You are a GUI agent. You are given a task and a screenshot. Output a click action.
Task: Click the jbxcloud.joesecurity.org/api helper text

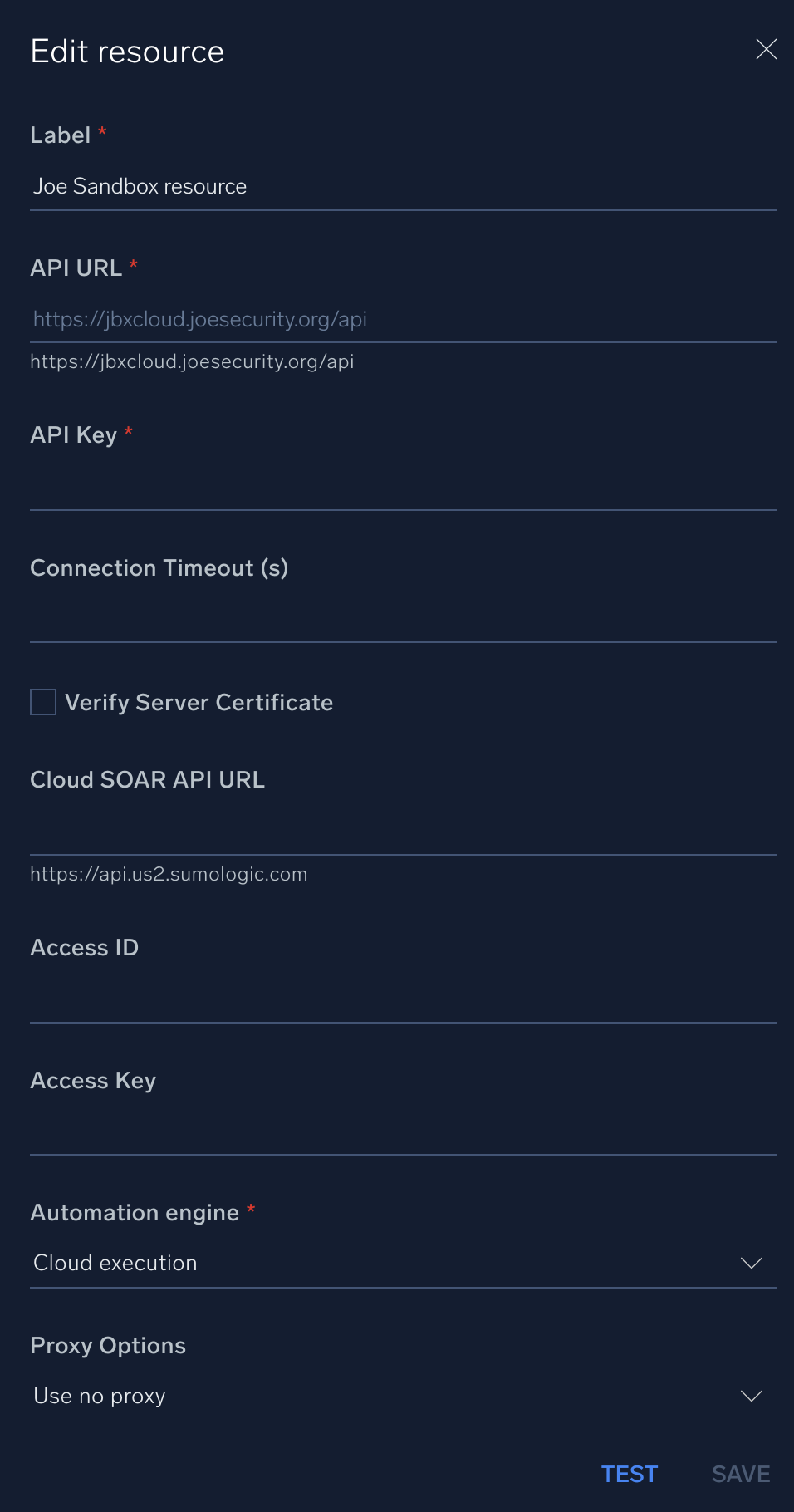pos(192,361)
